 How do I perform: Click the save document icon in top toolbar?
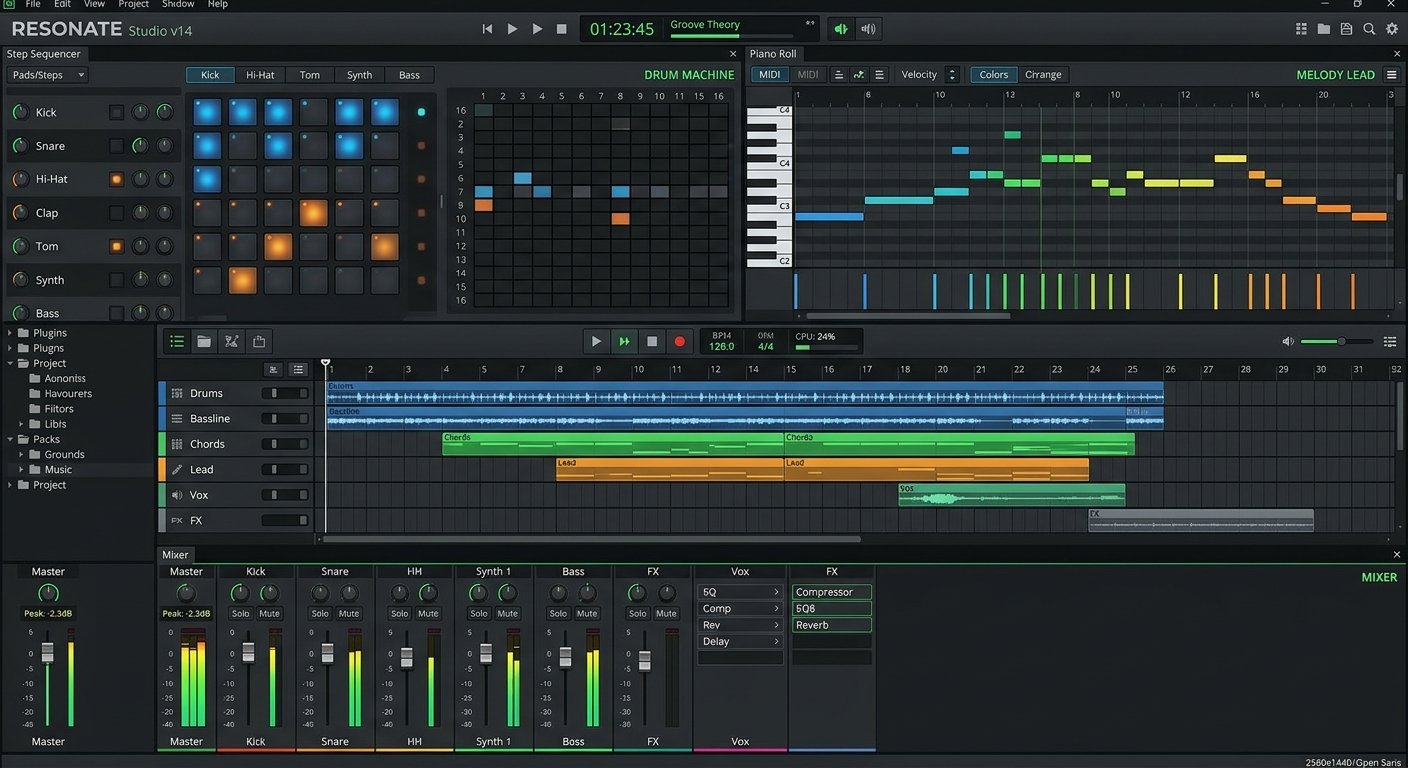tap(1346, 29)
